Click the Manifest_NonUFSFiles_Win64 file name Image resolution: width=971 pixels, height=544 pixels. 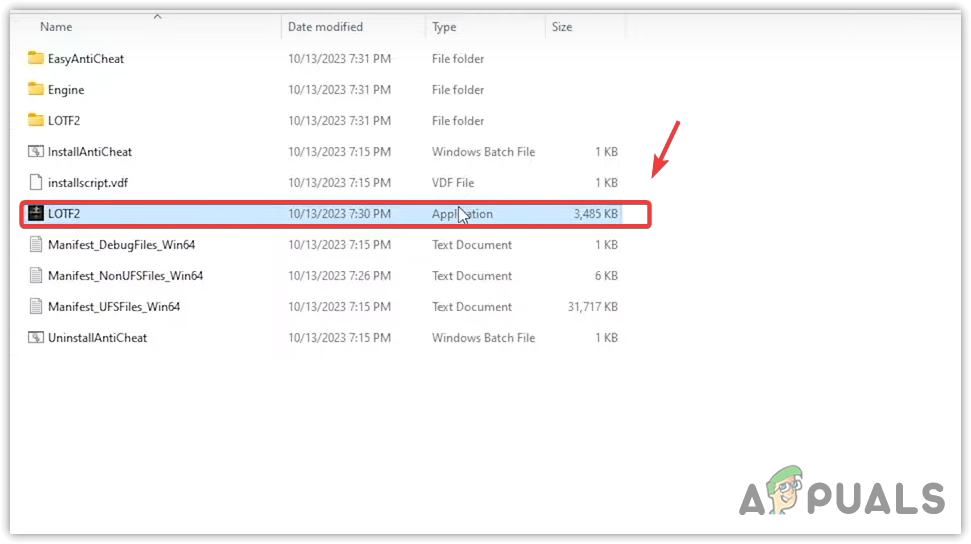click(x=125, y=276)
